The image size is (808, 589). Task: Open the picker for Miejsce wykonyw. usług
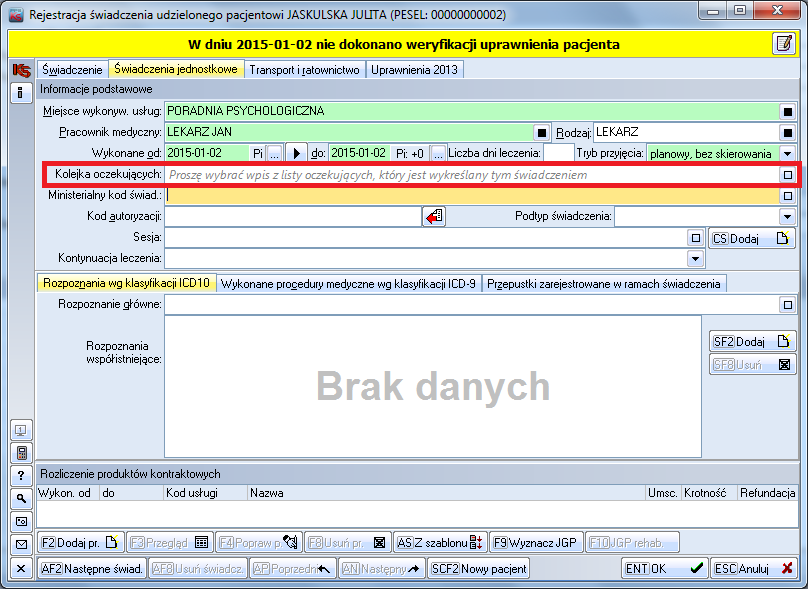pos(787,111)
